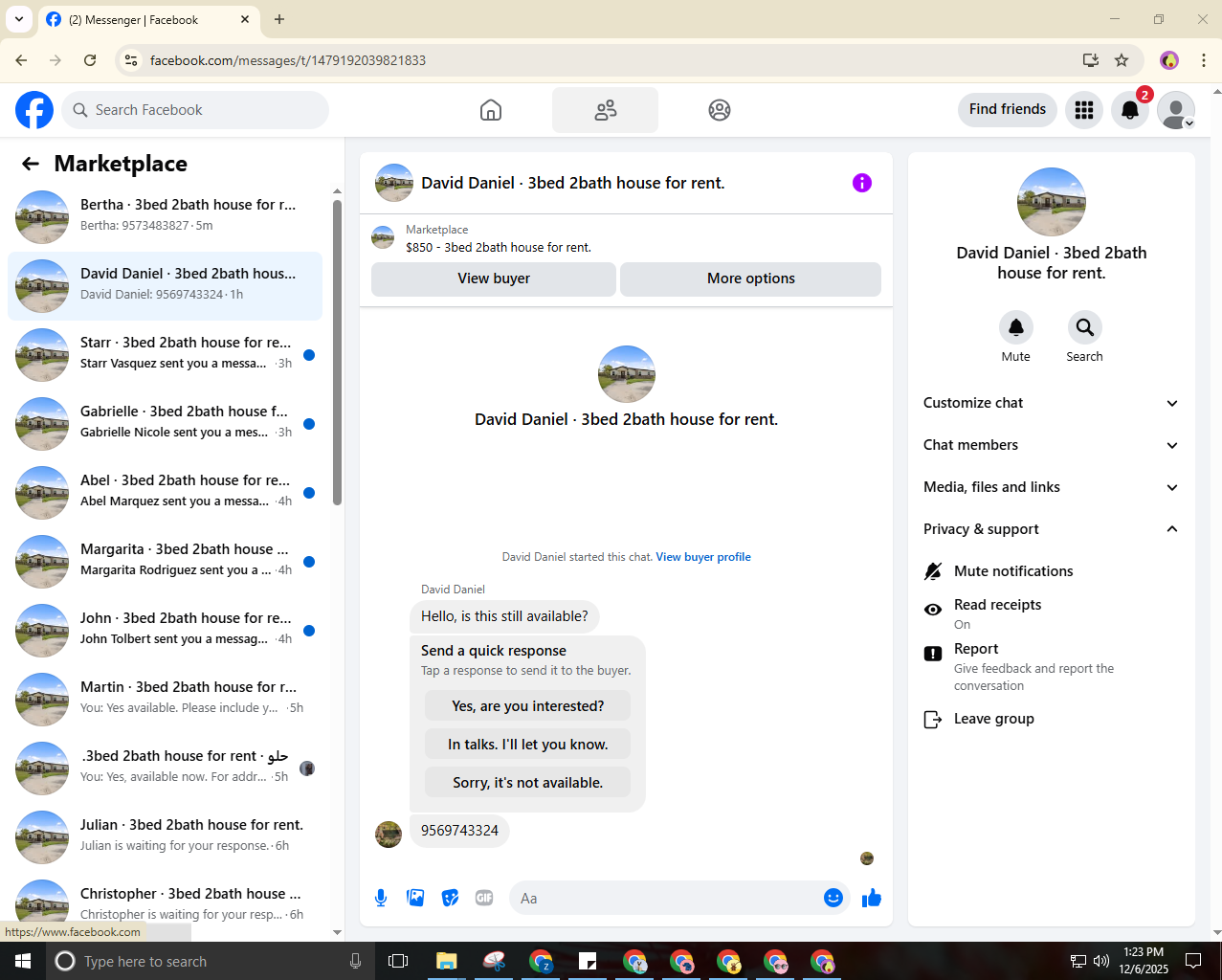The width and height of the screenshot is (1222, 980).
Task: Click the Search Facebook field
Action: click(x=195, y=110)
